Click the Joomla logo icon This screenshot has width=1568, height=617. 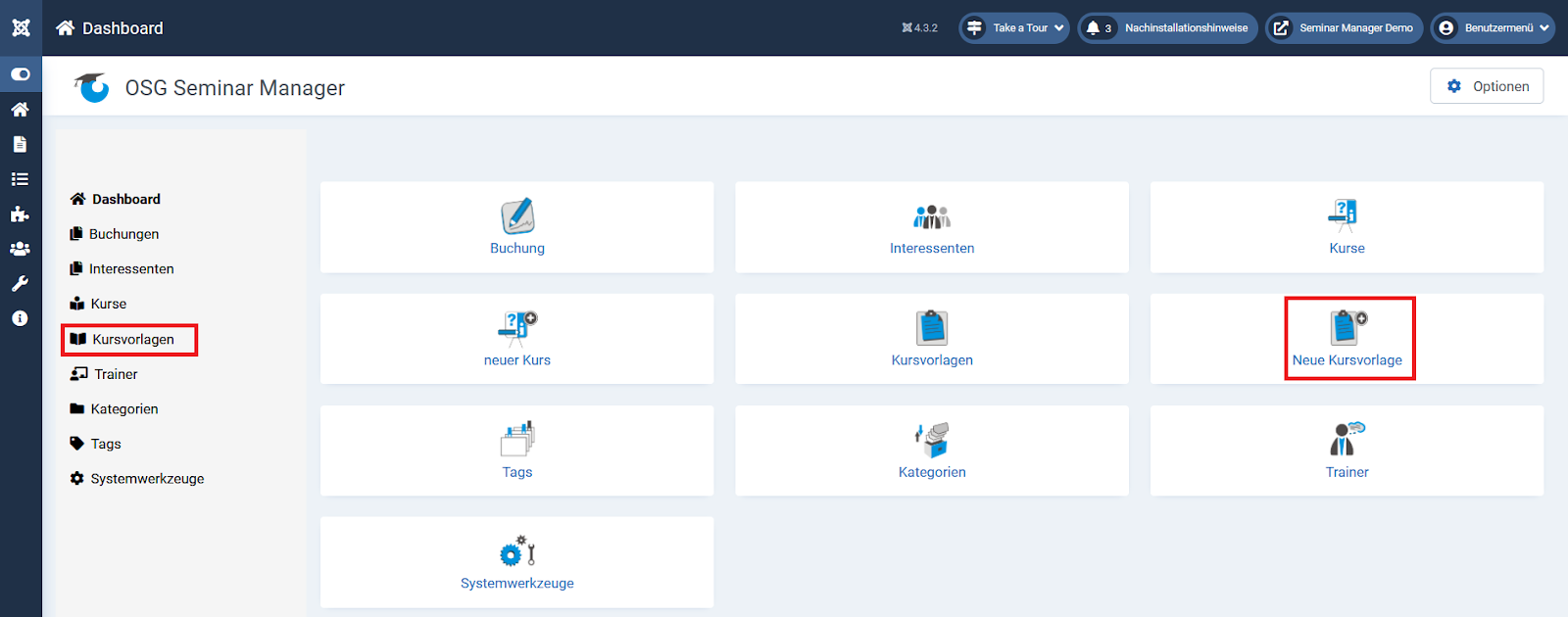[21, 27]
